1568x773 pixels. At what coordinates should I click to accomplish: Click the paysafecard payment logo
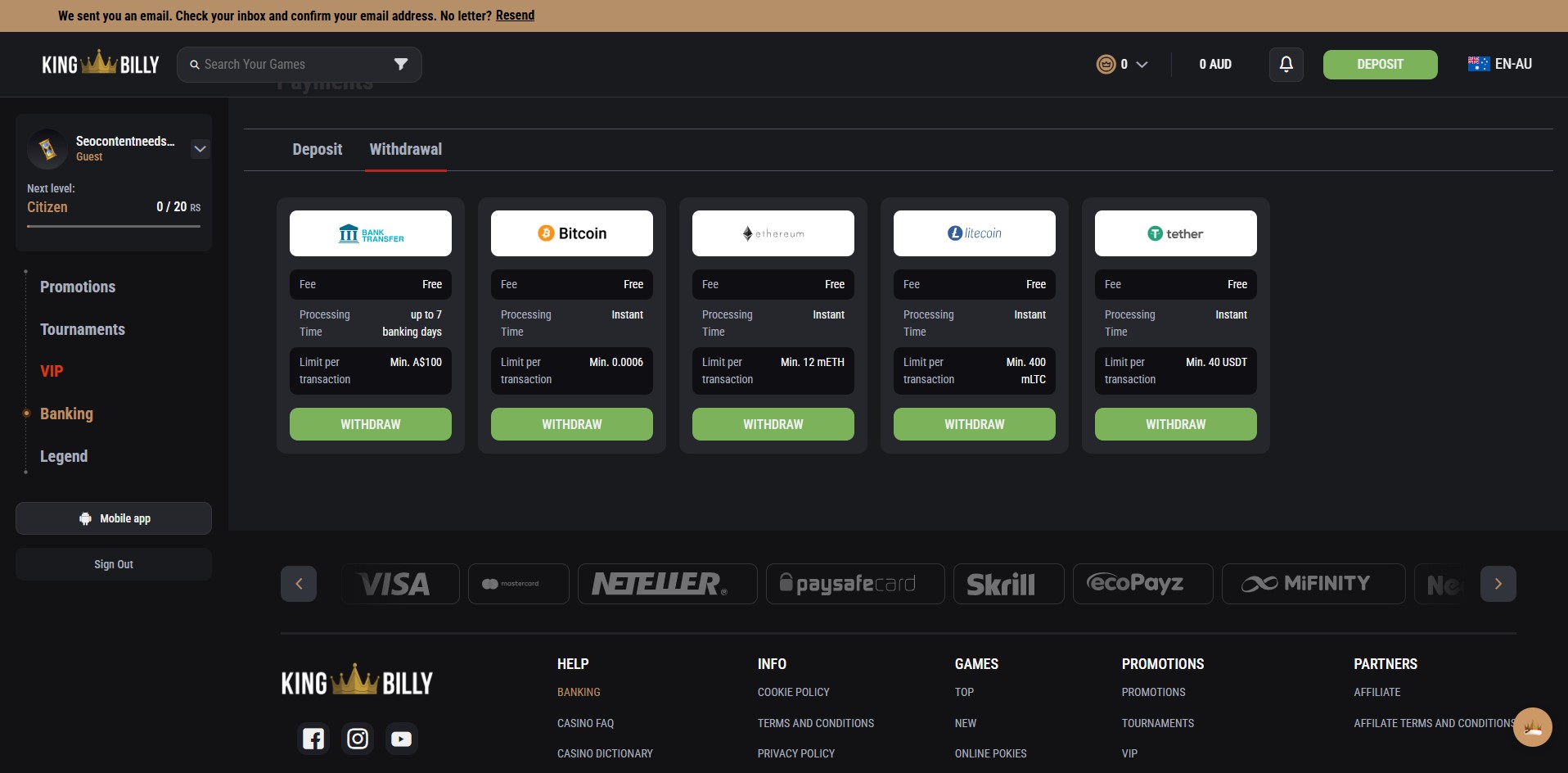(x=855, y=584)
